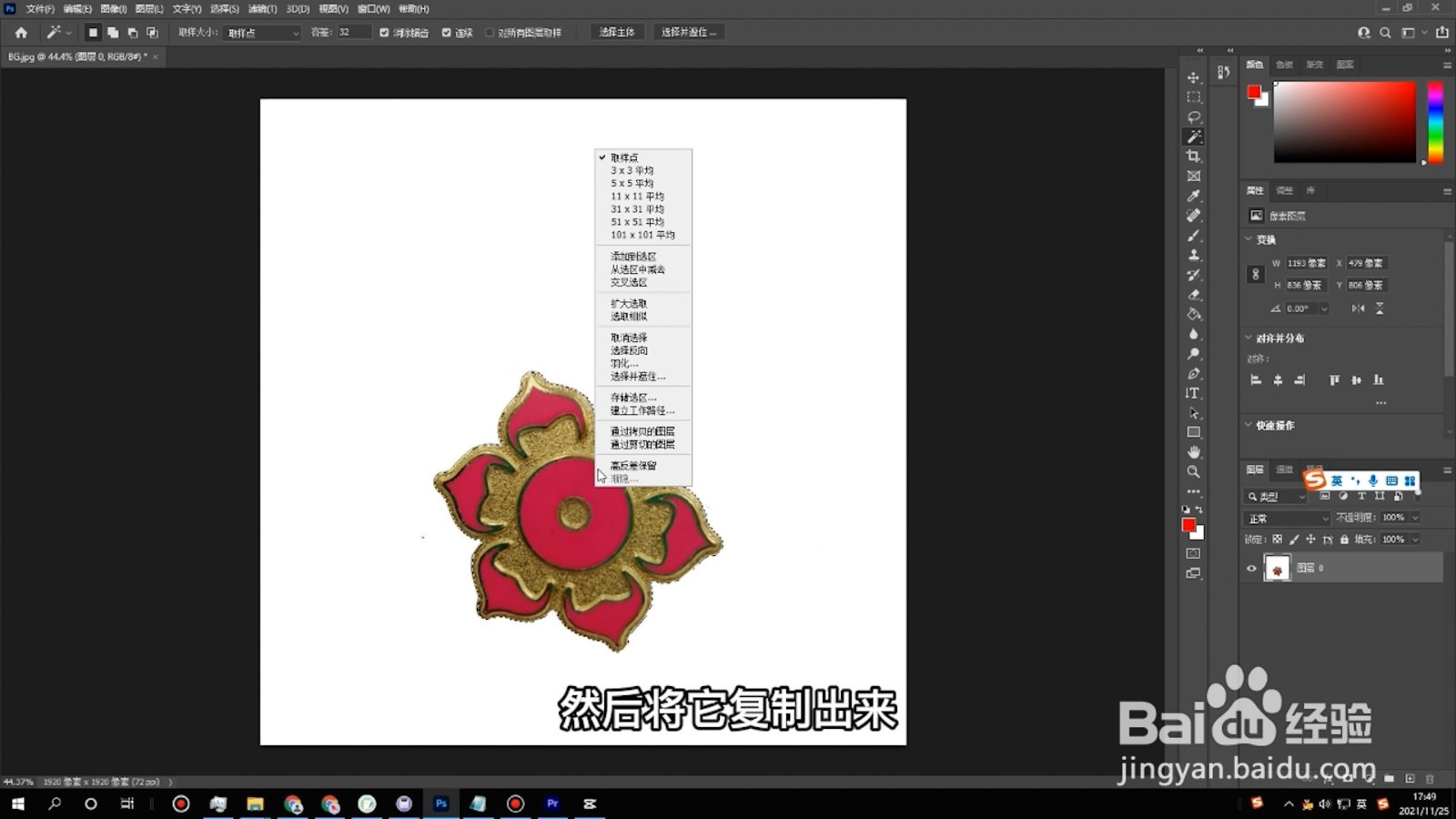Select the Magic Wand tool in the toolbox
Viewport: 1456px width, 819px height.
coord(1194,136)
